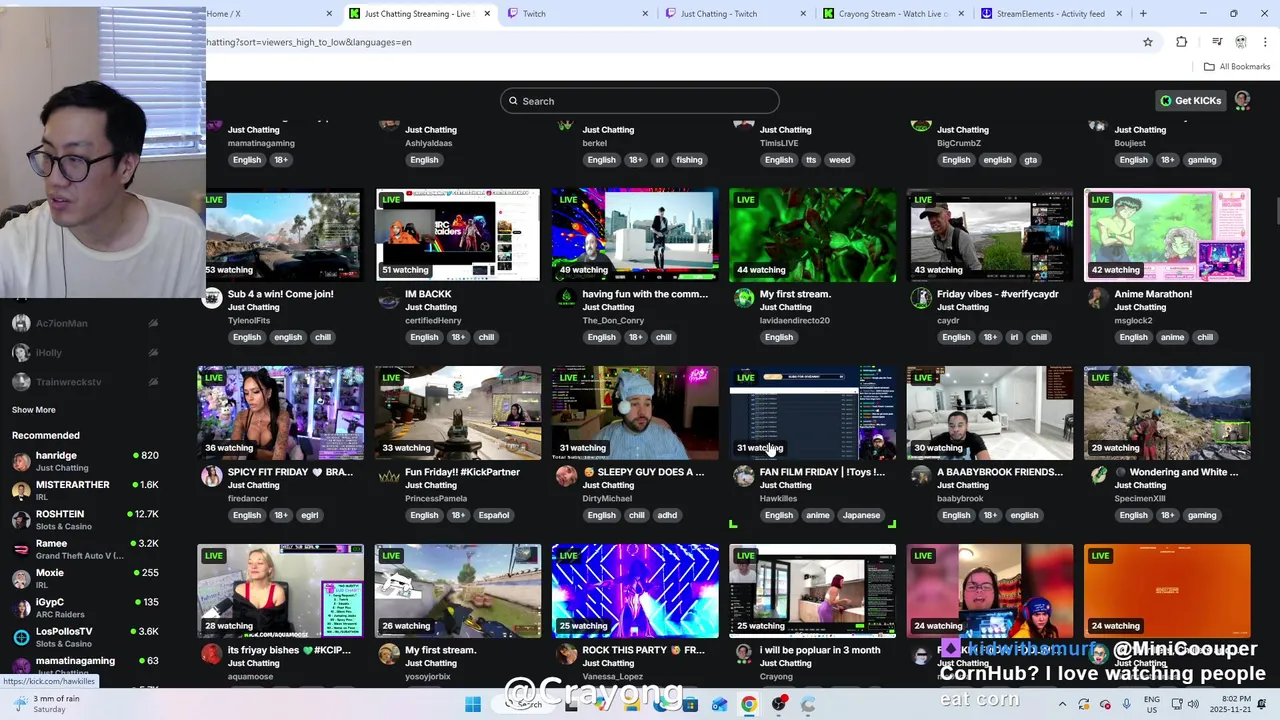Viewport: 1280px width, 720px height.
Task: Click SpecimenXIII channel avatar
Action: click(x=1098, y=476)
